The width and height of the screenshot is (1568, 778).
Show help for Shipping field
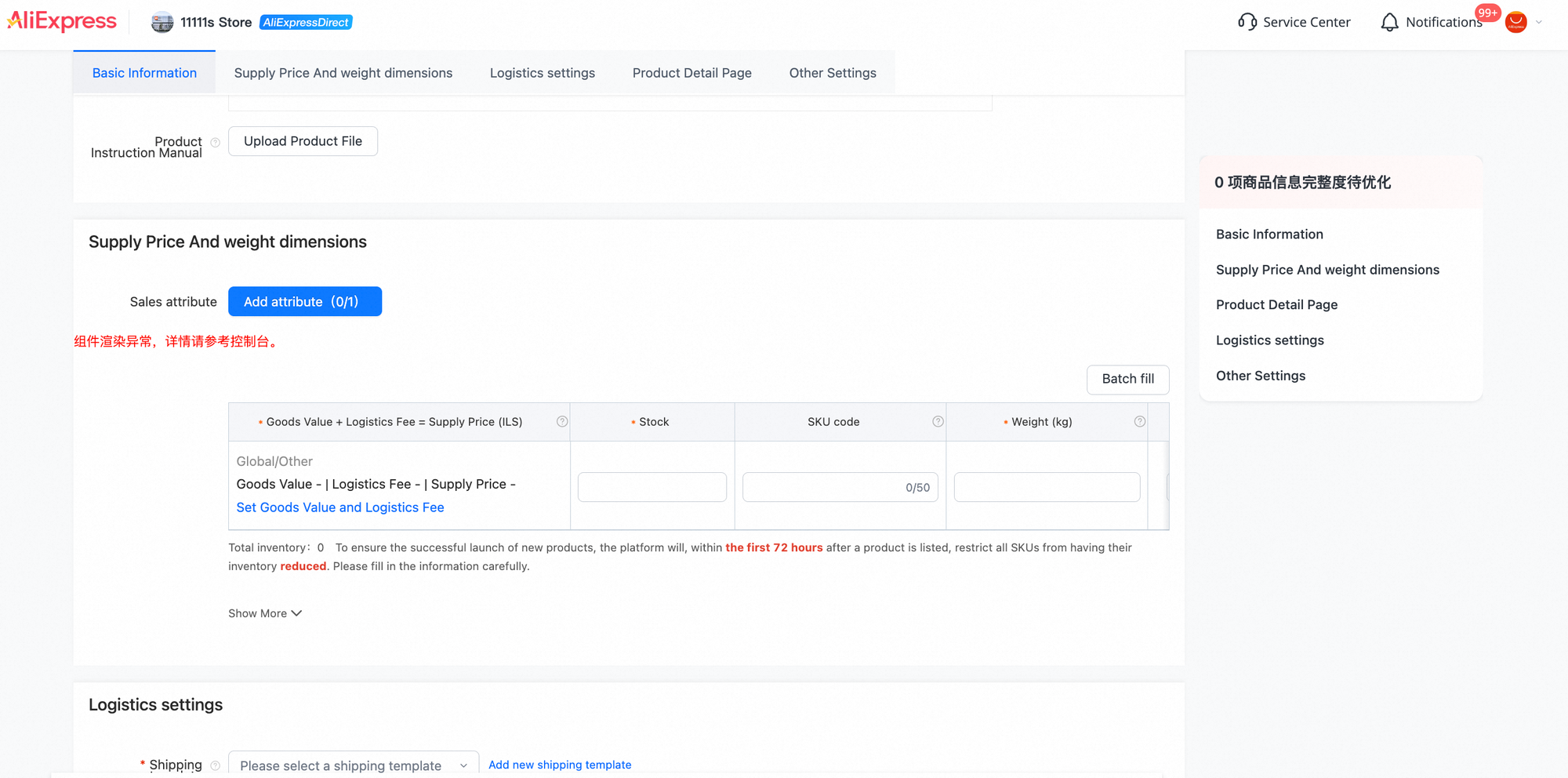pos(215,765)
